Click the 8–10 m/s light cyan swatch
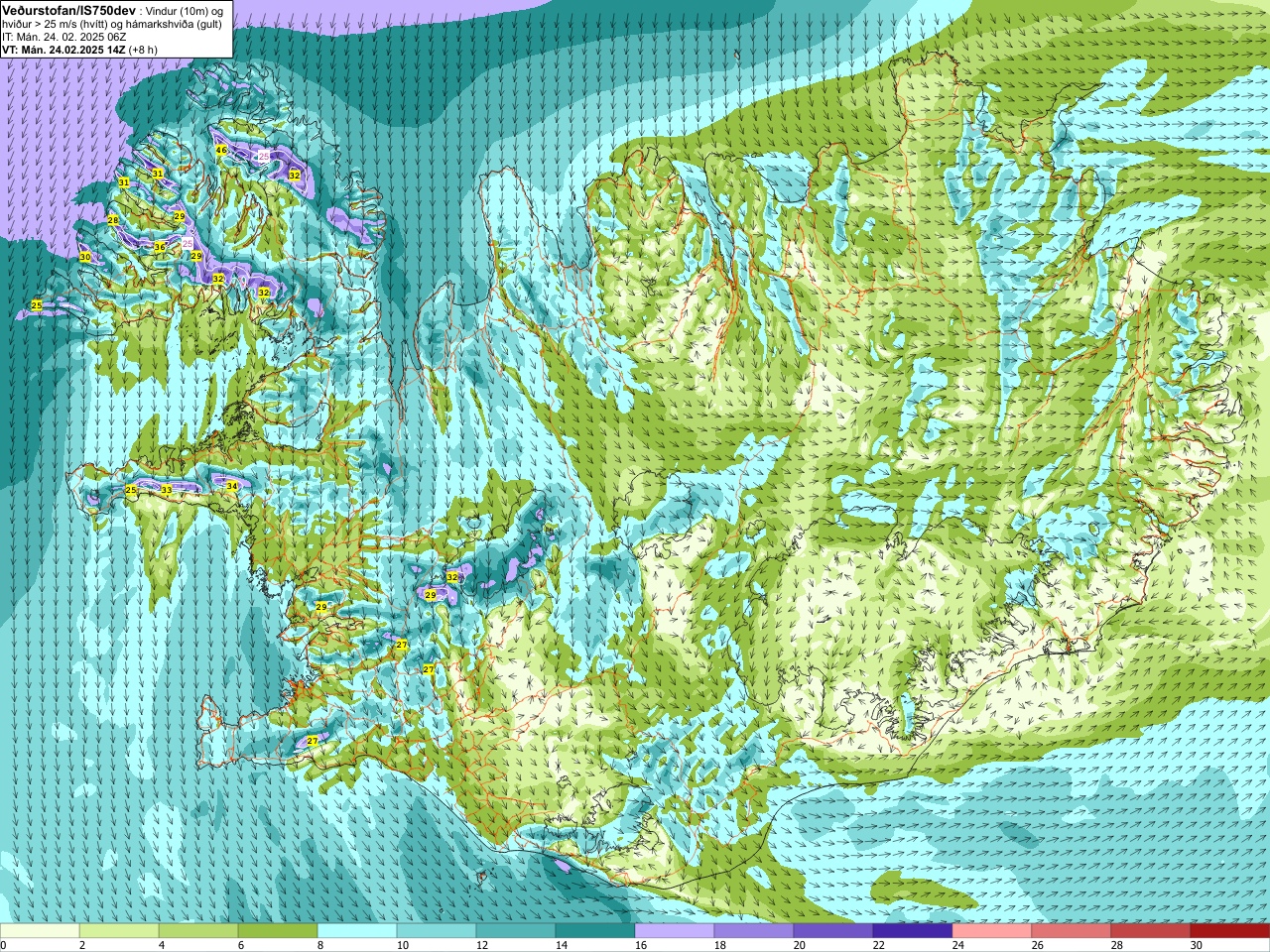Viewport: 1270px width, 952px height. tap(357, 931)
